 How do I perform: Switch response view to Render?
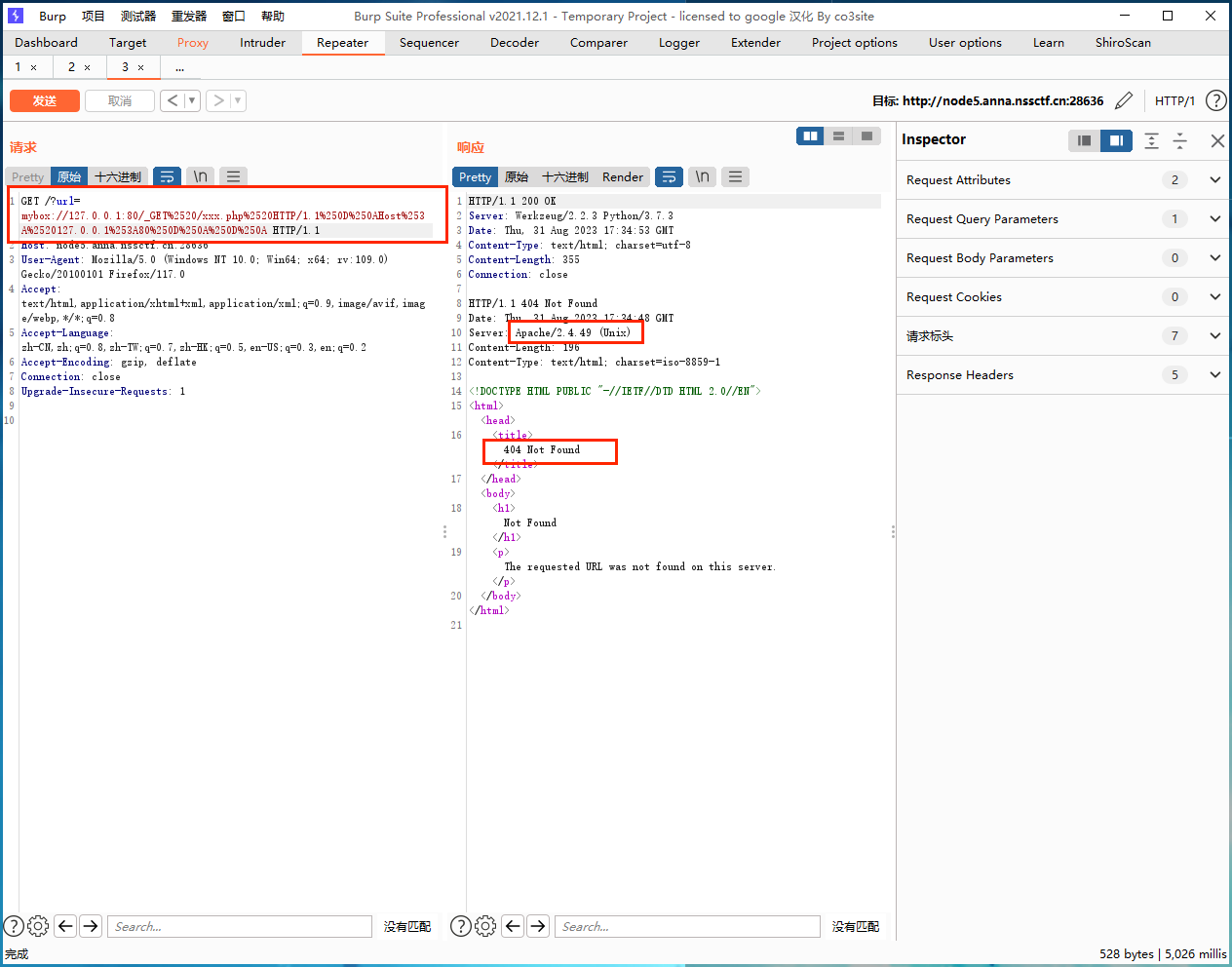click(x=623, y=176)
